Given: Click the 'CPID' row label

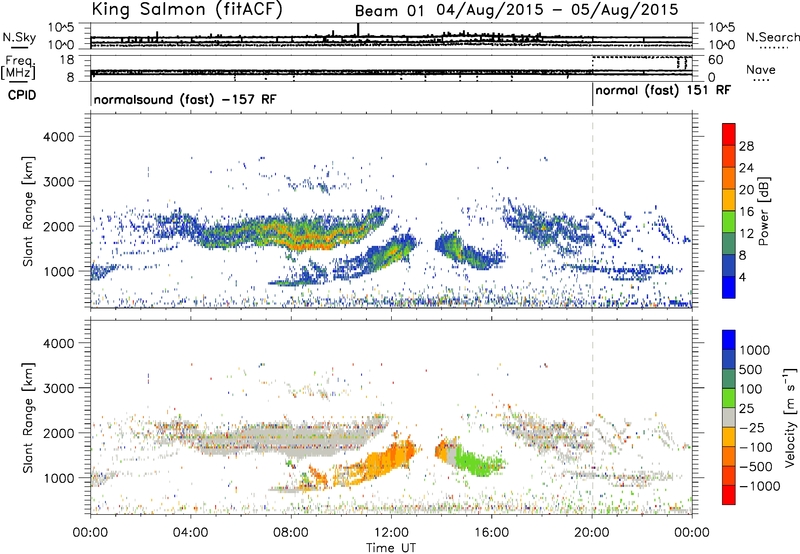Looking at the screenshot, I should tap(22, 95).
